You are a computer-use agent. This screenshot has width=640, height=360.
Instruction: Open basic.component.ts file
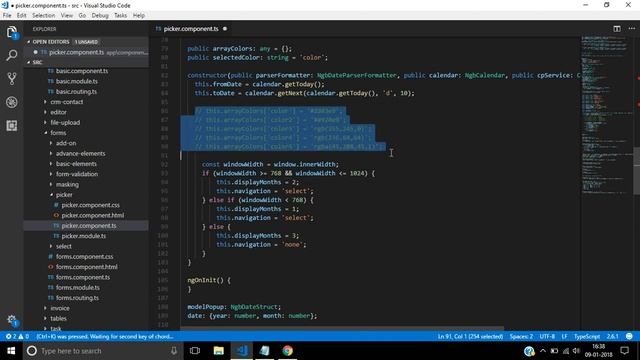tap(82, 71)
